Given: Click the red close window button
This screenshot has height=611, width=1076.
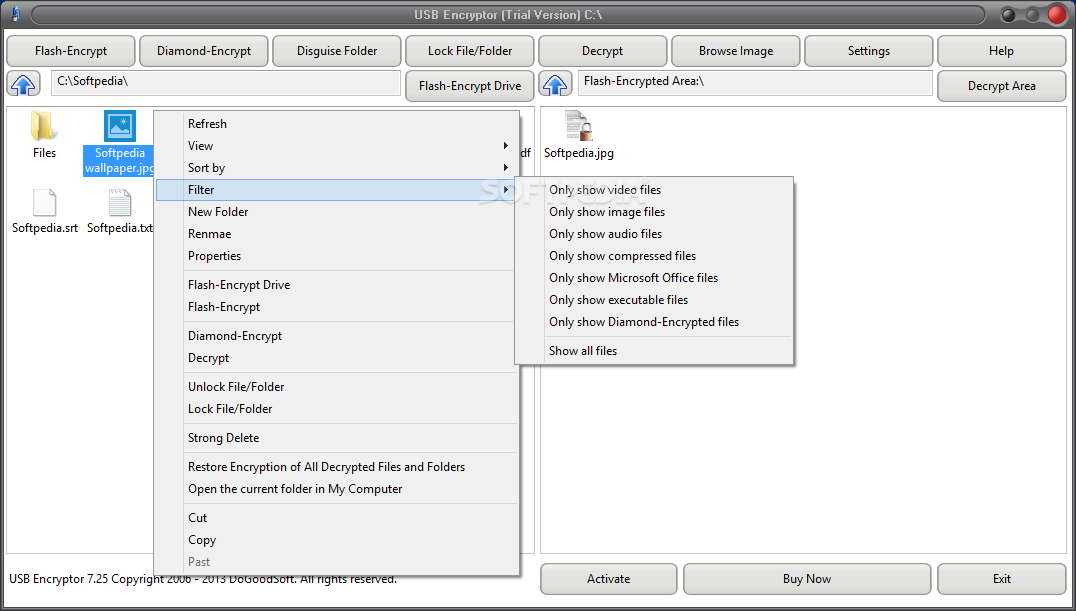Looking at the screenshot, I should pyautogui.click(x=1057, y=14).
